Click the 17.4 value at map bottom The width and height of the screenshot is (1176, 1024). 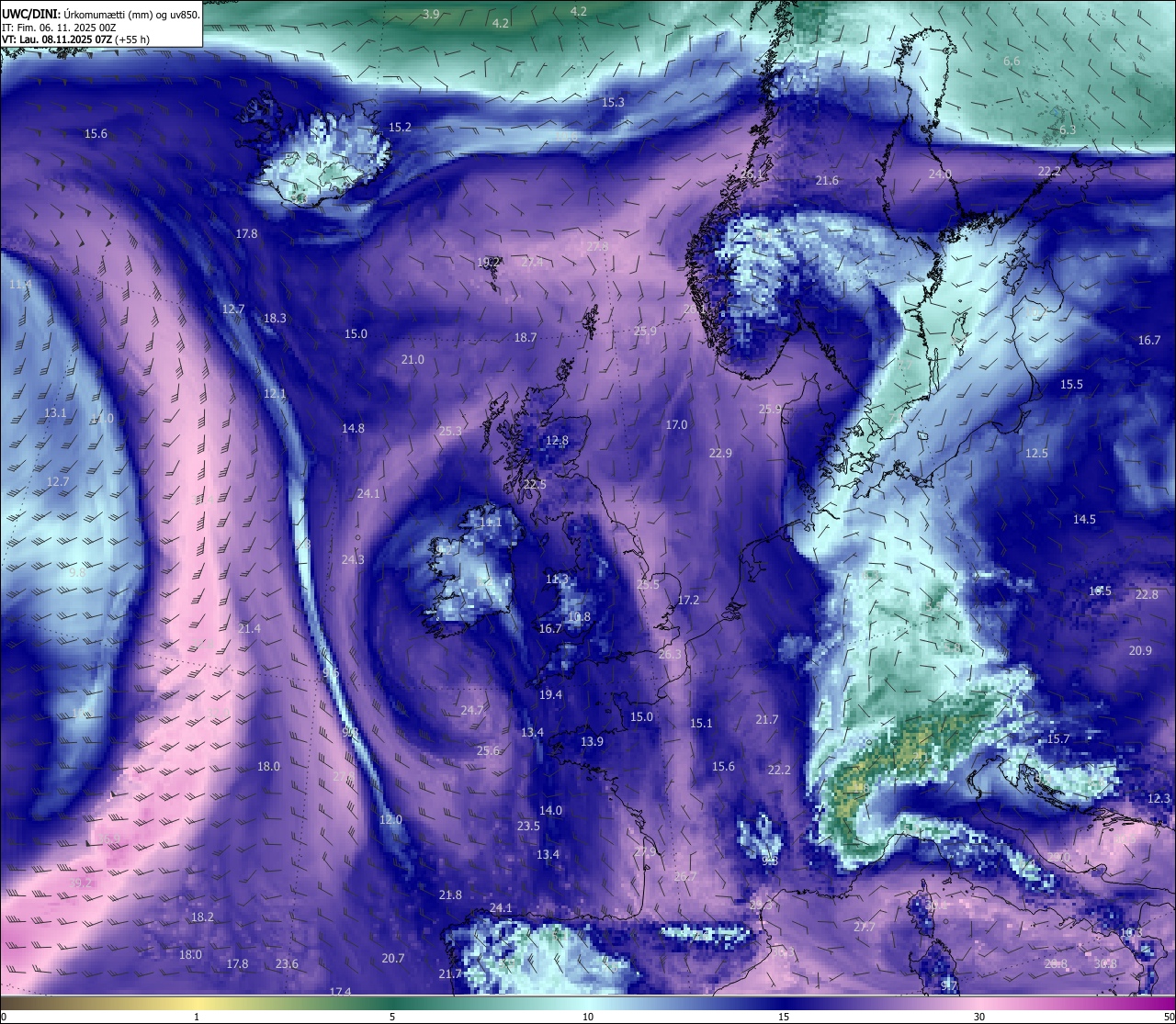coord(340,992)
